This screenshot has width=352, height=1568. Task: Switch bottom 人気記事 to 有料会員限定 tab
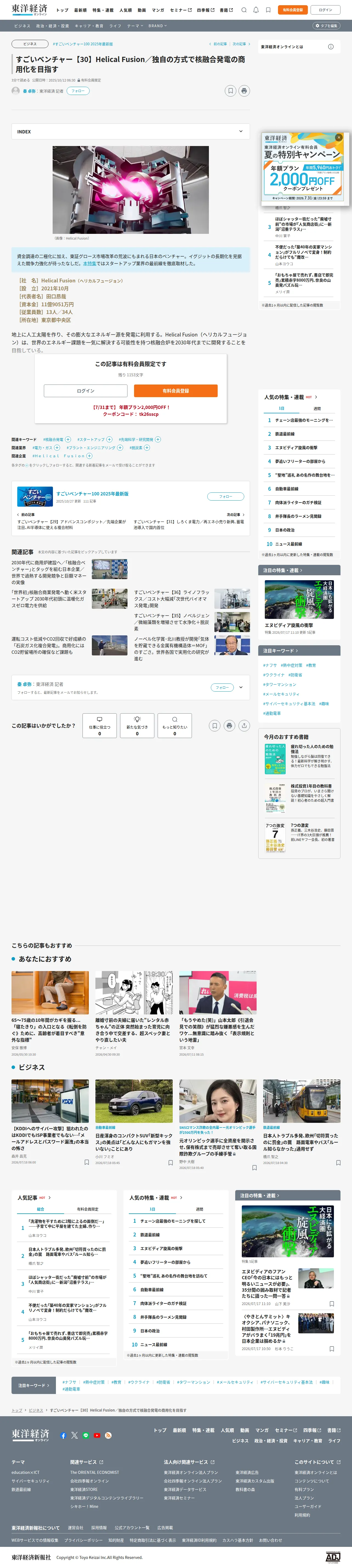pos(87,1209)
